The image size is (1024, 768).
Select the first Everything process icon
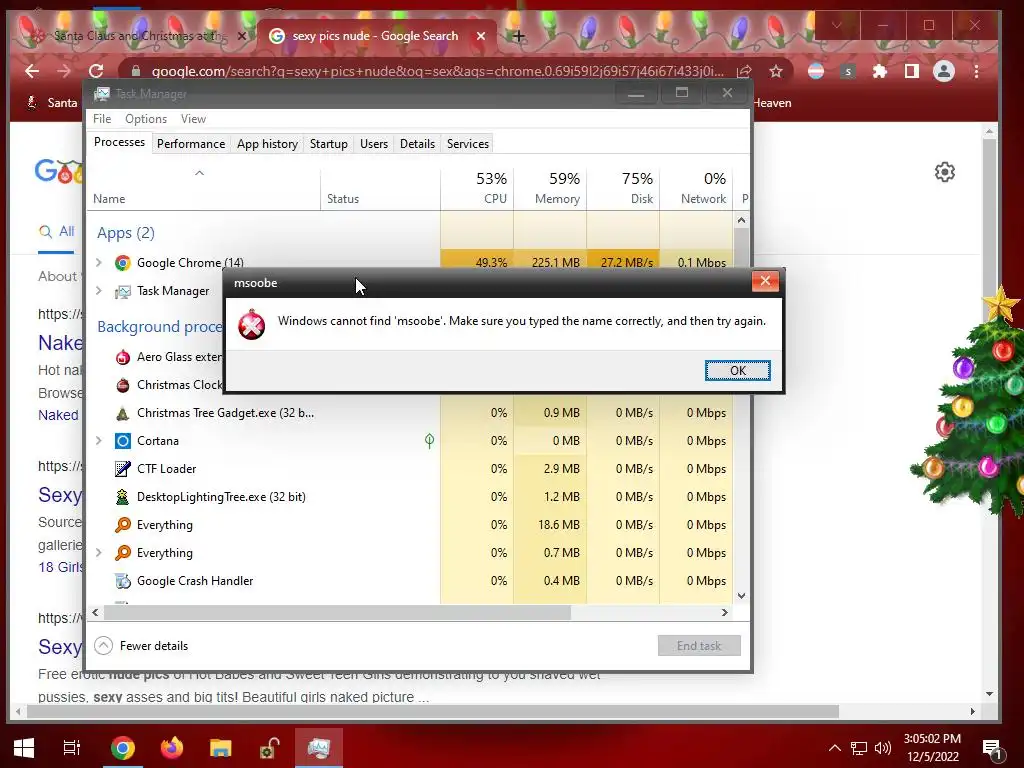[122, 525]
